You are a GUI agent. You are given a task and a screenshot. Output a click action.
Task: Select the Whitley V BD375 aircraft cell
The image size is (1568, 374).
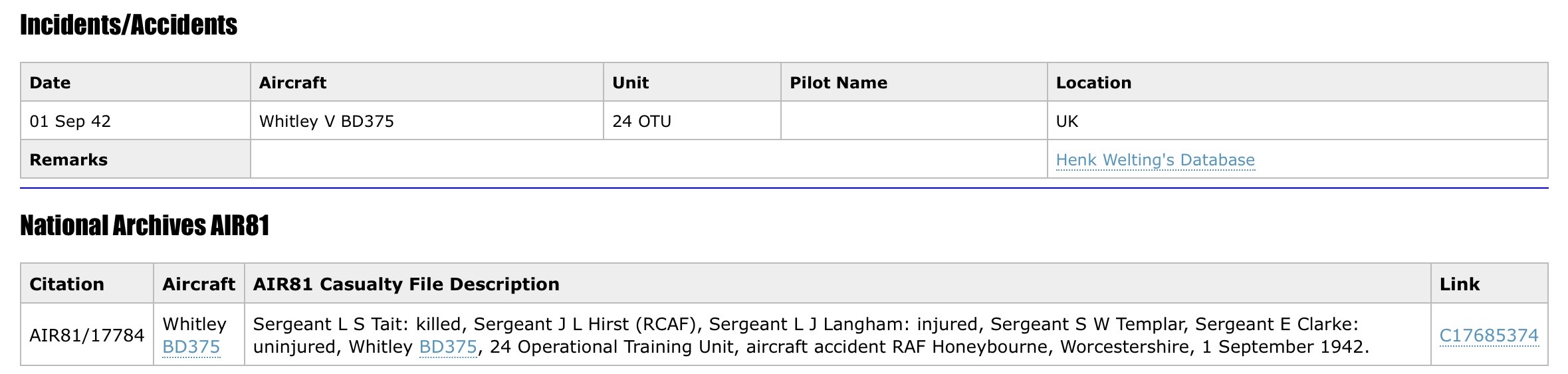(x=326, y=121)
